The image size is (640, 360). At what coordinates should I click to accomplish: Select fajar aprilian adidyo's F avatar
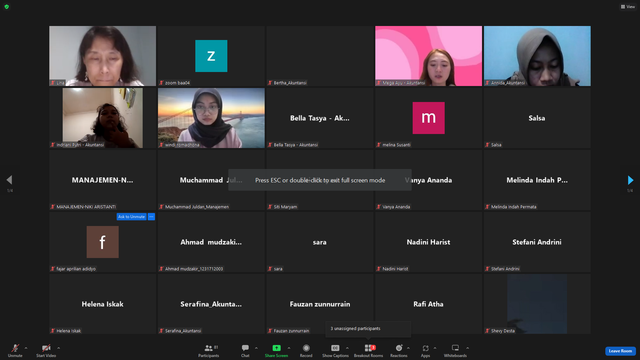(102, 242)
